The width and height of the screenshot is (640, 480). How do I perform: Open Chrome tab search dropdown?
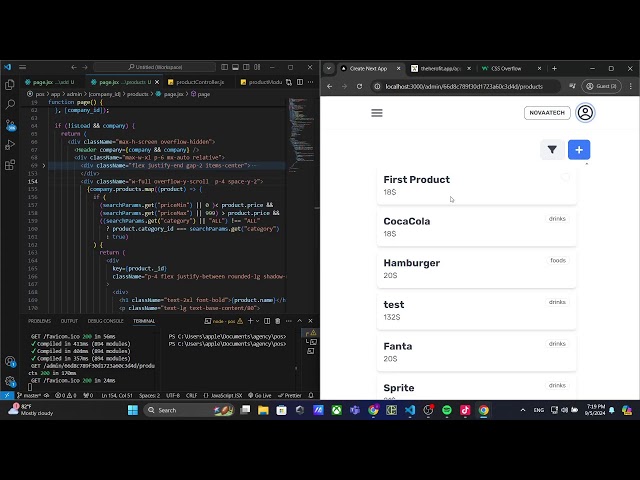[x=329, y=69]
